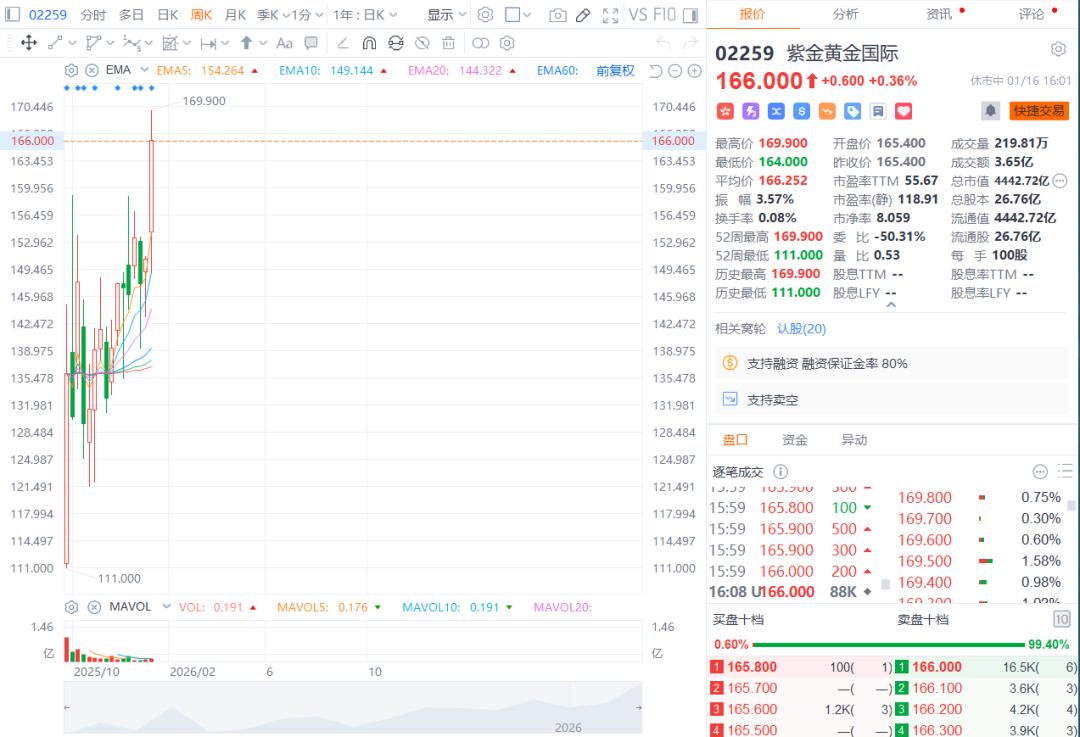Toggle the right sidebar panel icon
Viewport: 1080px width, 737px height.
pyautogui.click(x=690, y=14)
